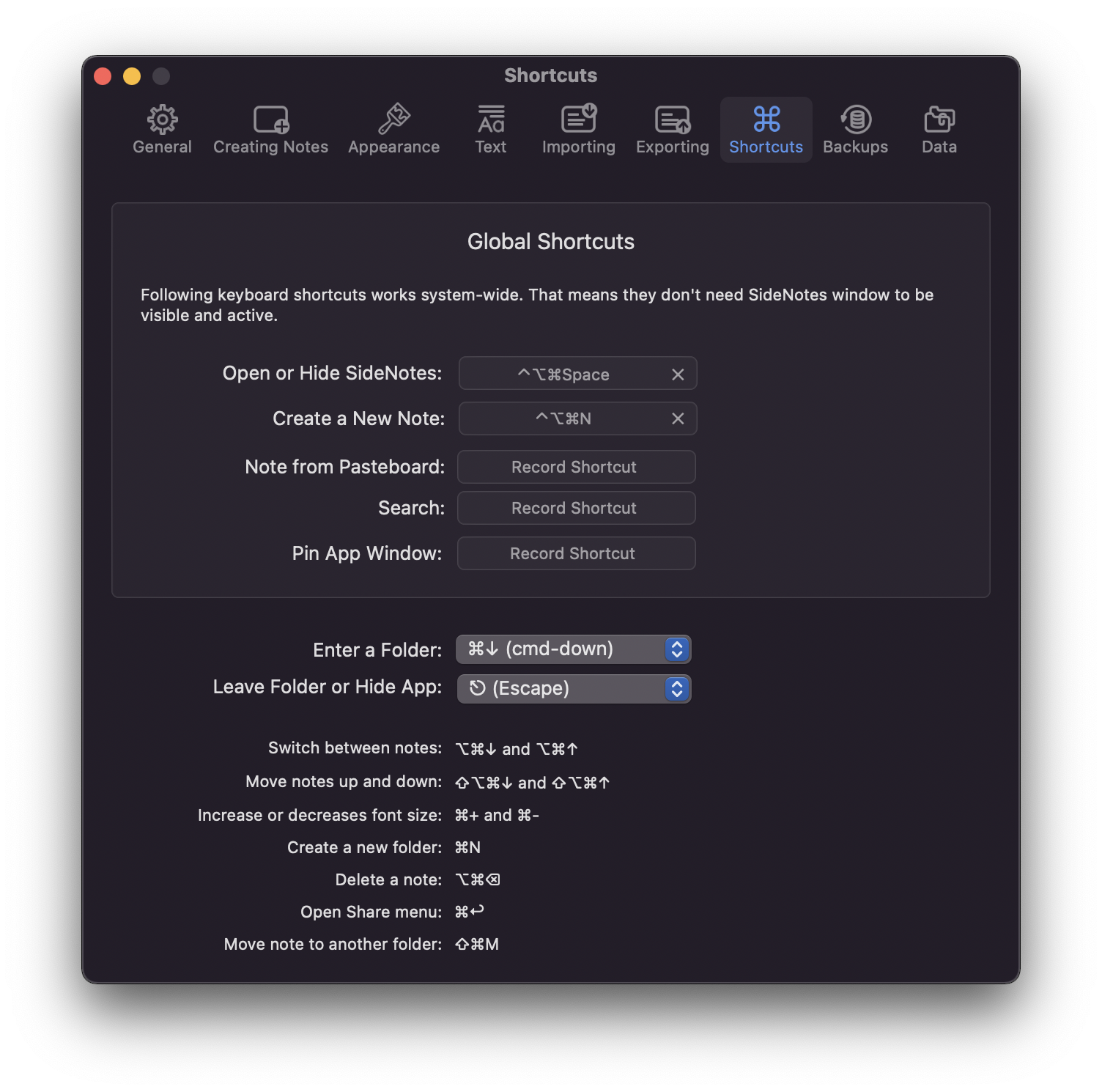Select the Shortcuts command-key icon
The image size is (1102, 1092).
tap(766, 119)
